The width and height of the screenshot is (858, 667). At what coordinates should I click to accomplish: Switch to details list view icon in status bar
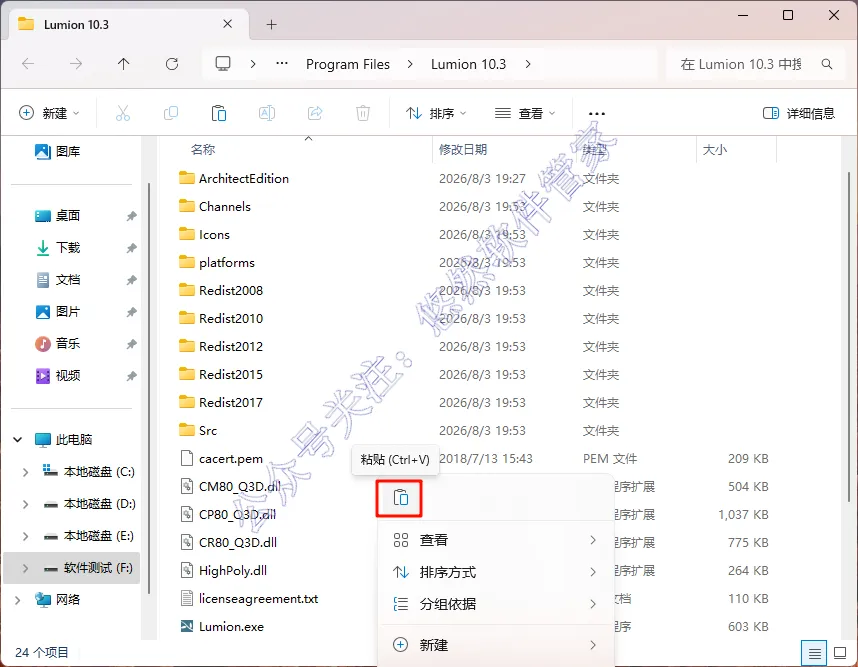coord(814,653)
